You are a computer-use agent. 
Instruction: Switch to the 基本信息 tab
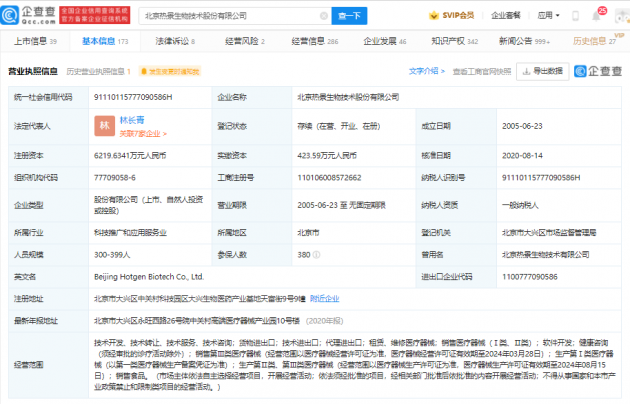tap(105, 41)
